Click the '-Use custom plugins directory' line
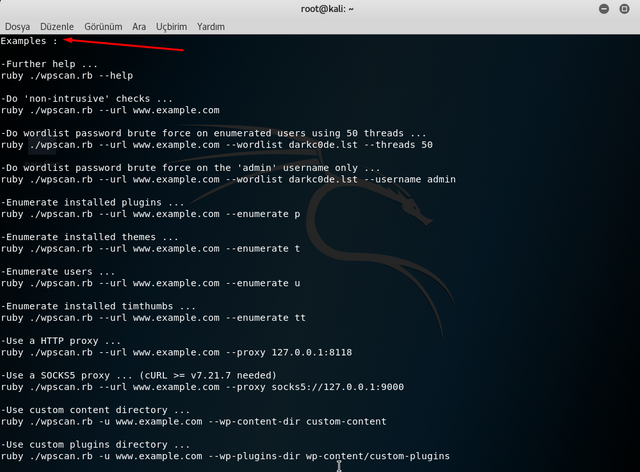The height and width of the screenshot is (472, 640). (95, 445)
